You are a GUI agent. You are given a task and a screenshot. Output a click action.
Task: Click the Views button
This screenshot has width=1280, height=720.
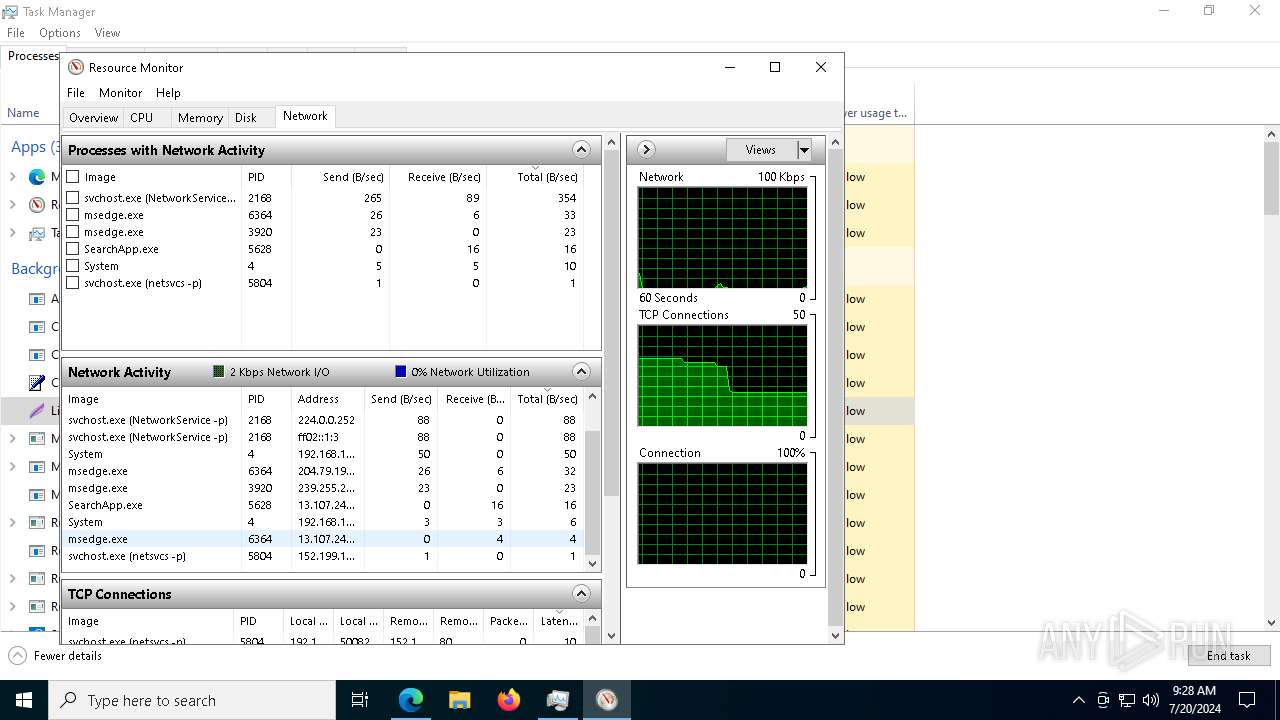click(761, 150)
